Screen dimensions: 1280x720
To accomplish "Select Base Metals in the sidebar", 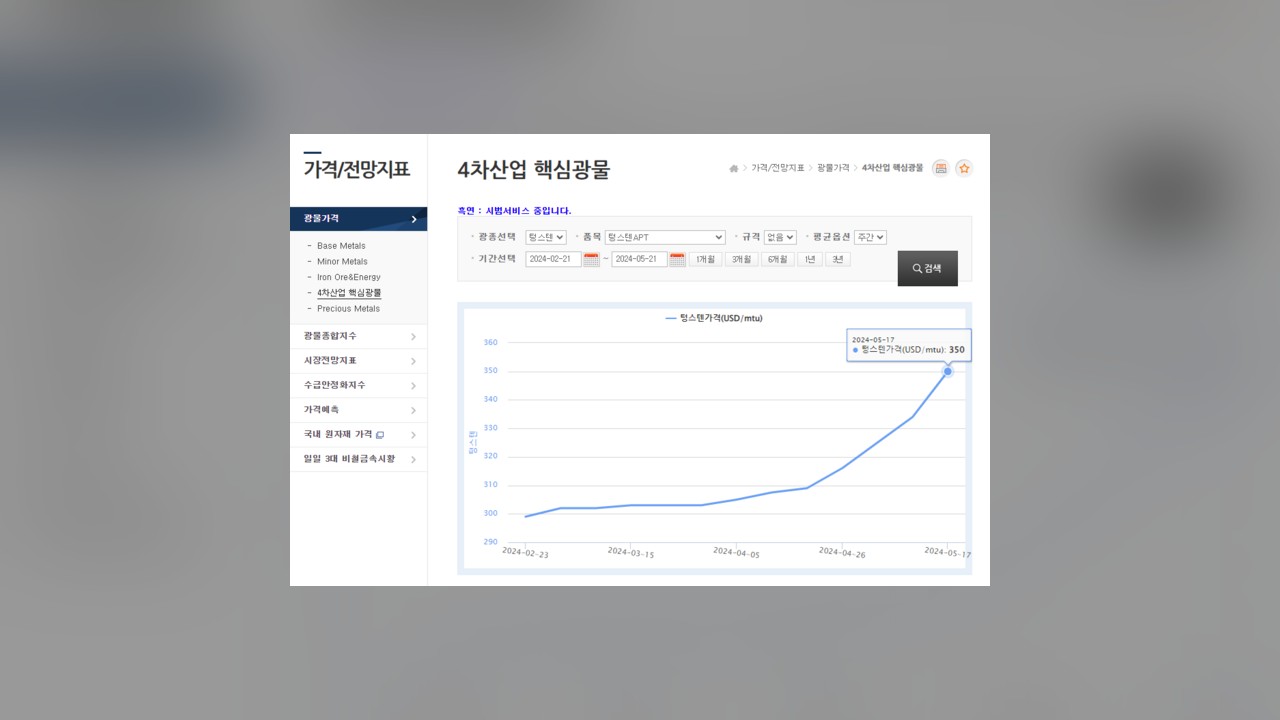I will point(341,246).
